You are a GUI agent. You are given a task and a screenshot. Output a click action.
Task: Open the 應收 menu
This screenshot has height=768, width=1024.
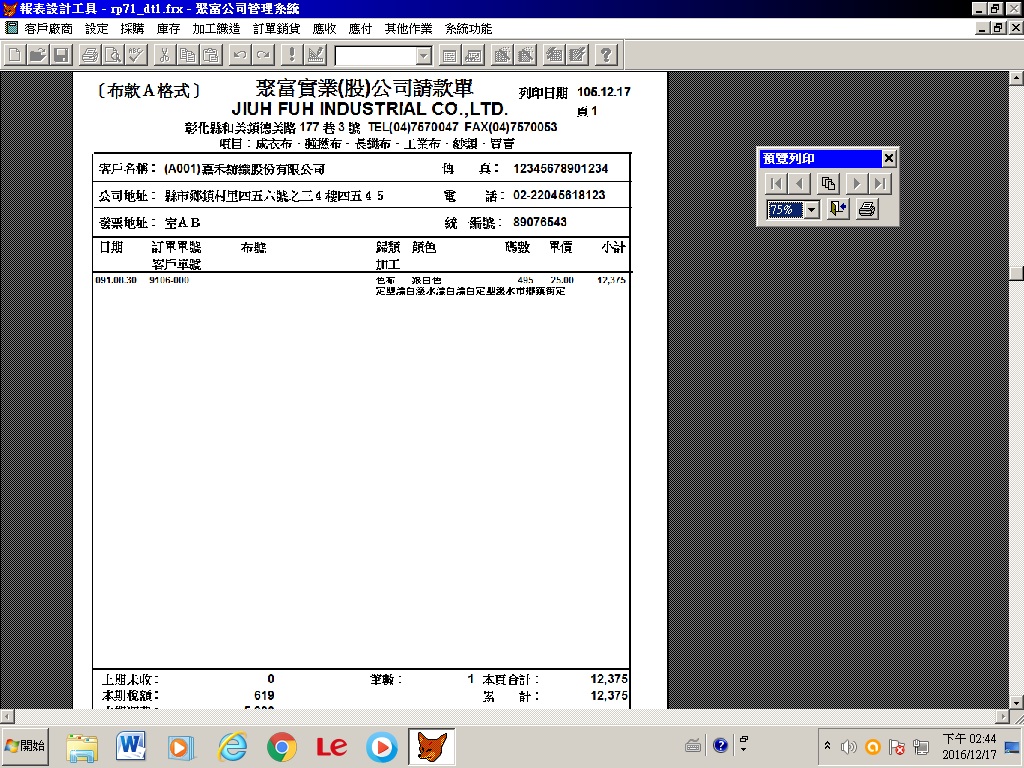(324, 29)
